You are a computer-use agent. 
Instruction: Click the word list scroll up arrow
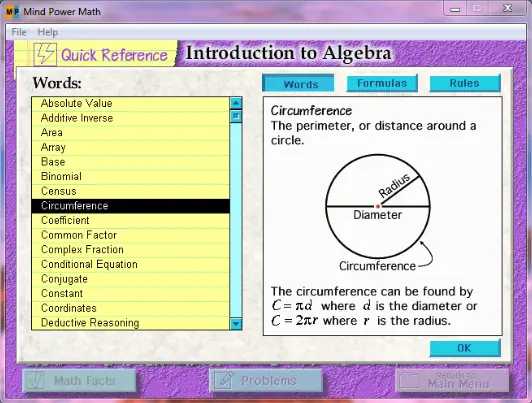236,103
